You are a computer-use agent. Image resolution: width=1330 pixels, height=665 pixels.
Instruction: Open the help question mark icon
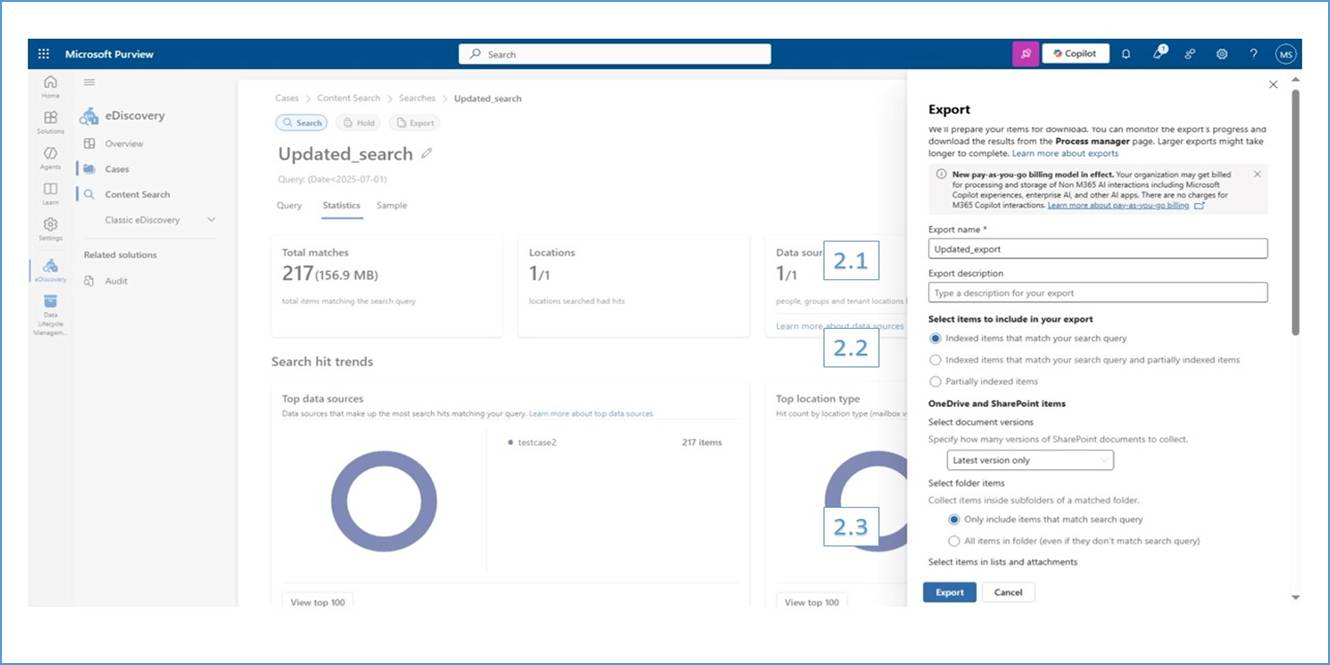coord(1253,54)
